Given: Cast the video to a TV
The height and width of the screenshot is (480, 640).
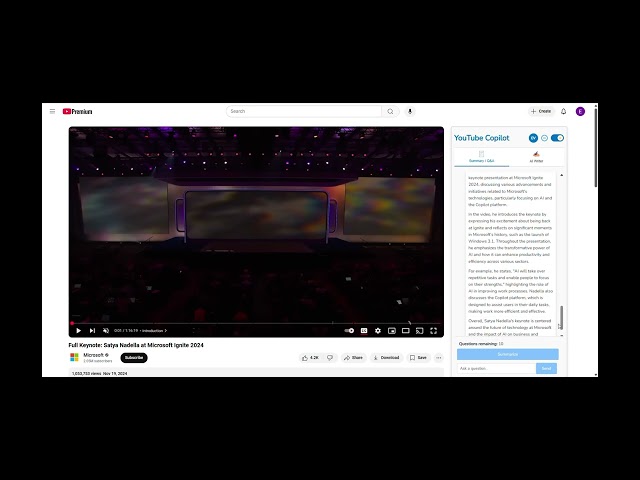Looking at the screenshot, I should tap(419, 331).
